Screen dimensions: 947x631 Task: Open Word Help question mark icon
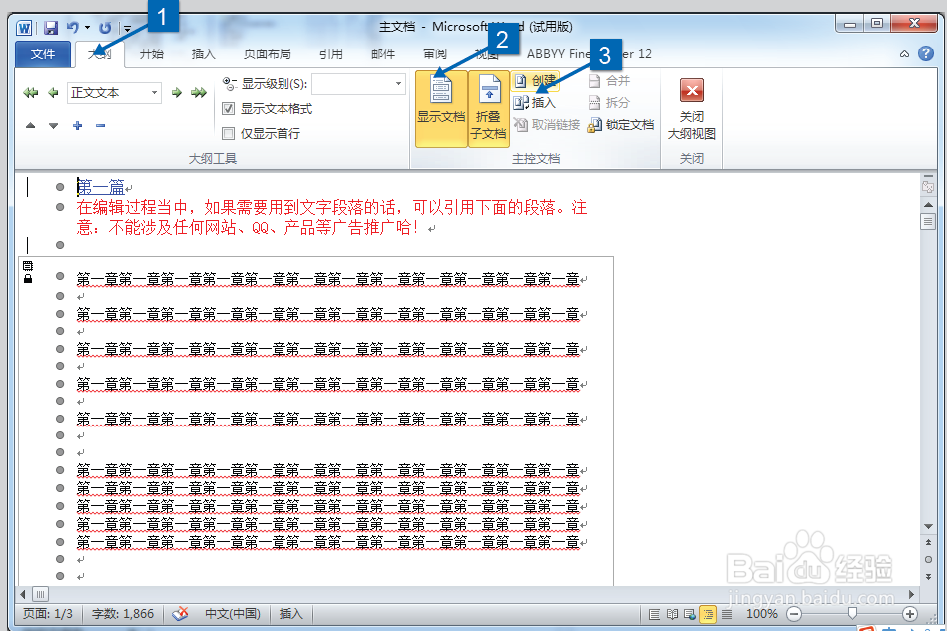926,53
